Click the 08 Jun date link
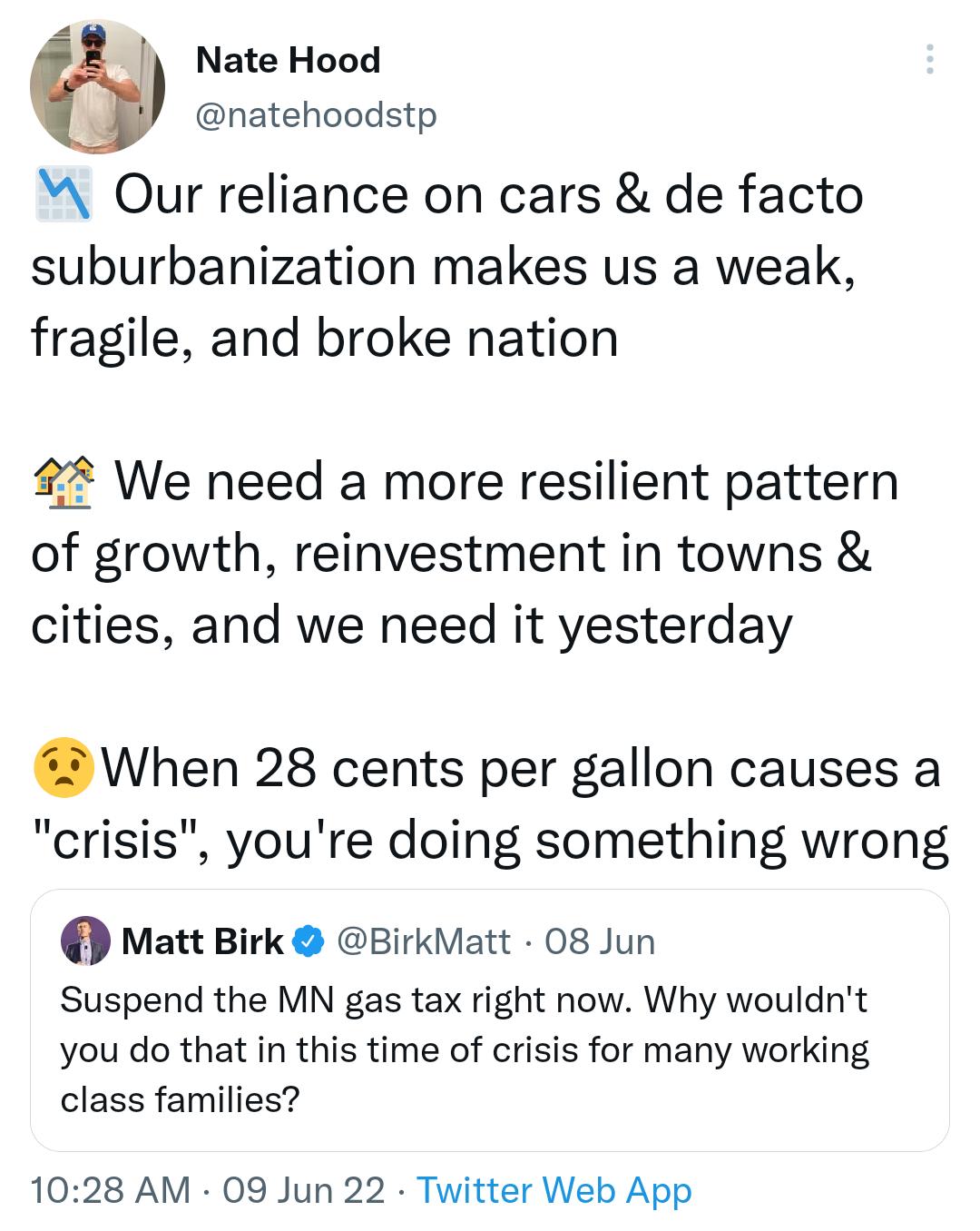980x1231 pixels. 601,942
